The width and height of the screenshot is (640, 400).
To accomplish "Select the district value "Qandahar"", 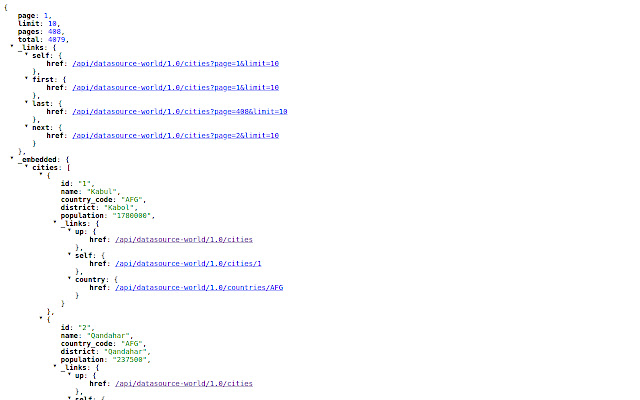I will 126,352.
